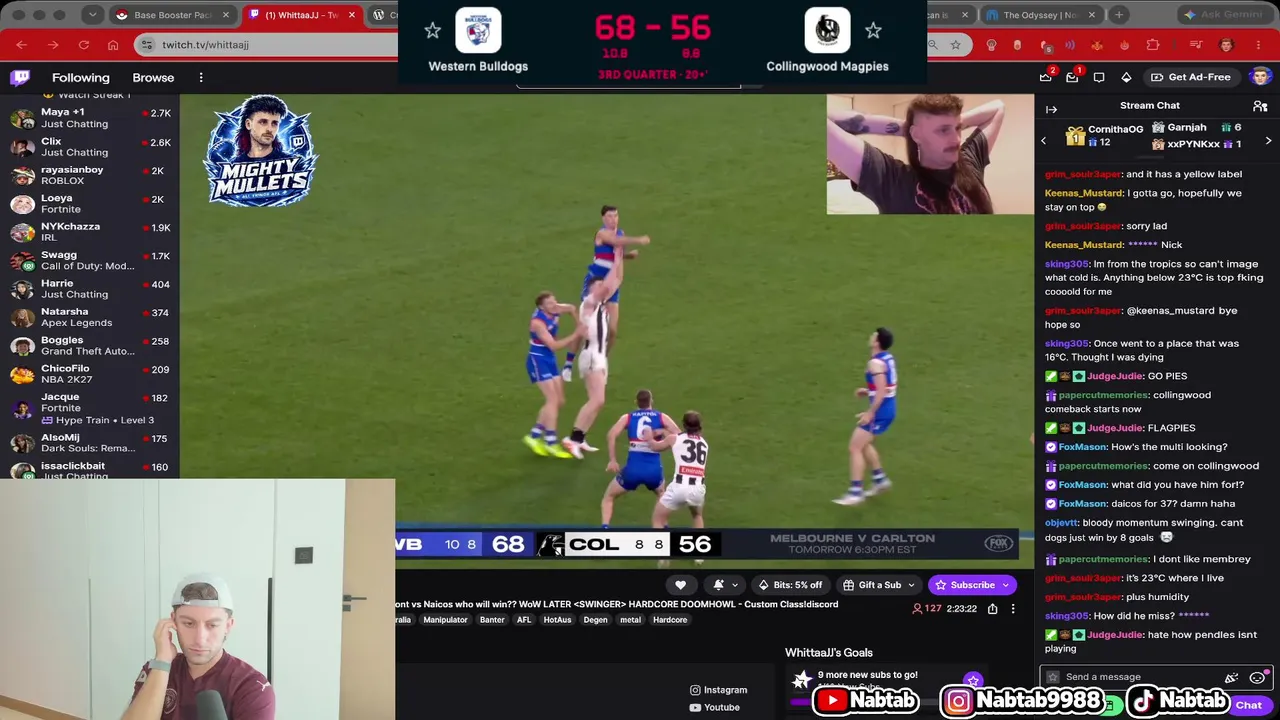
Task: Collapse the Stream Chat panel
Action: [x=1051, y=109]
